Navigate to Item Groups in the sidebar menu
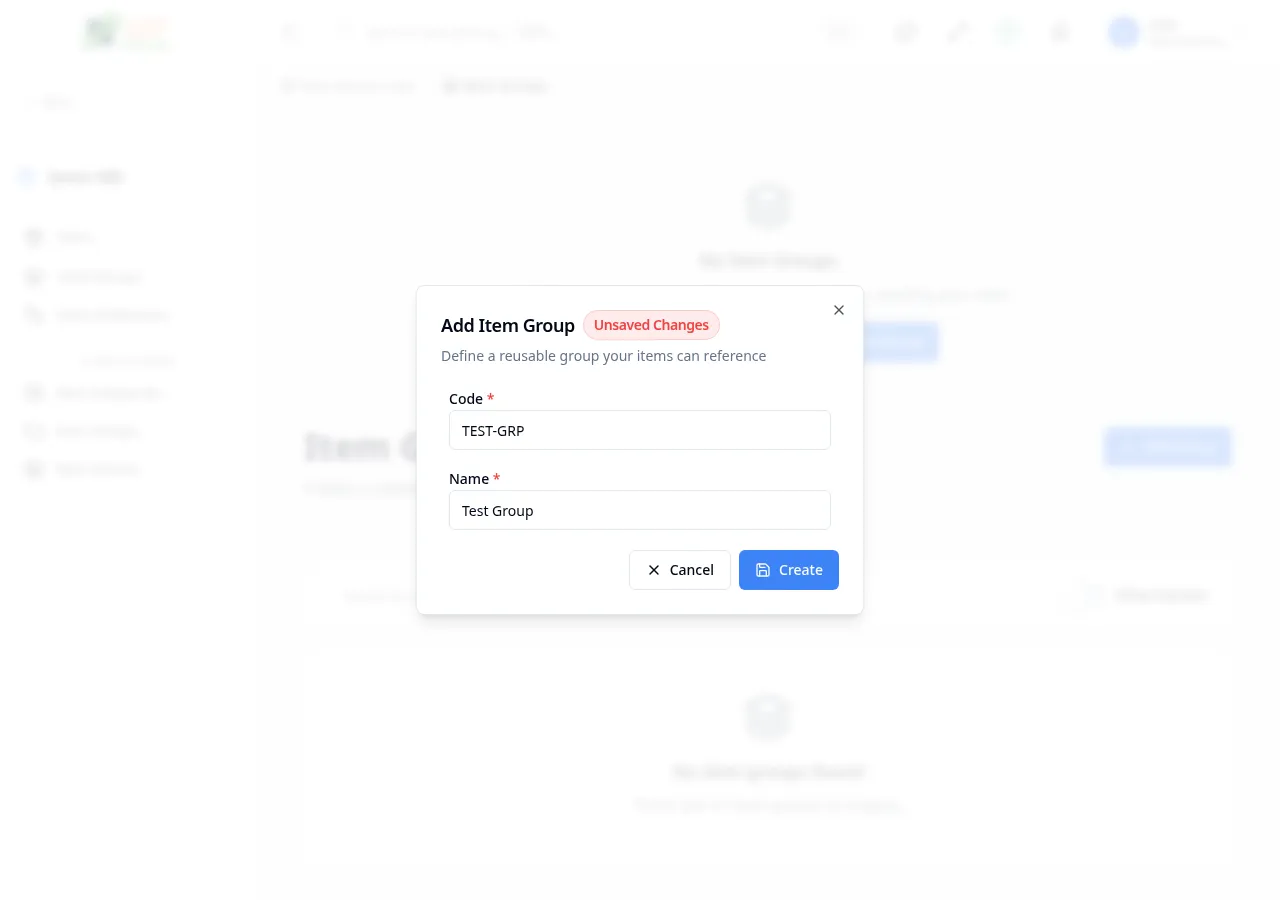The height and width of the screenshot is (900, 1280). pyautogui.click(x=98, y=277)
